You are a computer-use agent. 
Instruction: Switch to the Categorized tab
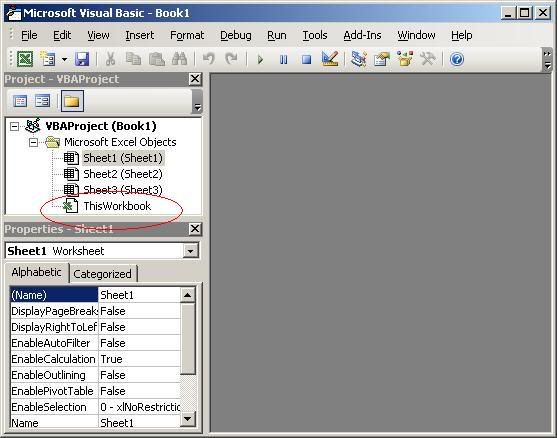coord(102,274)
